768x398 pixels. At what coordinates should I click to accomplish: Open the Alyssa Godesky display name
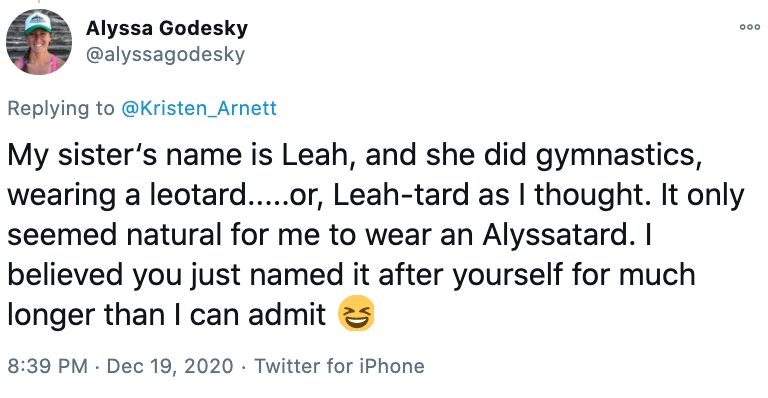point(167,28)
